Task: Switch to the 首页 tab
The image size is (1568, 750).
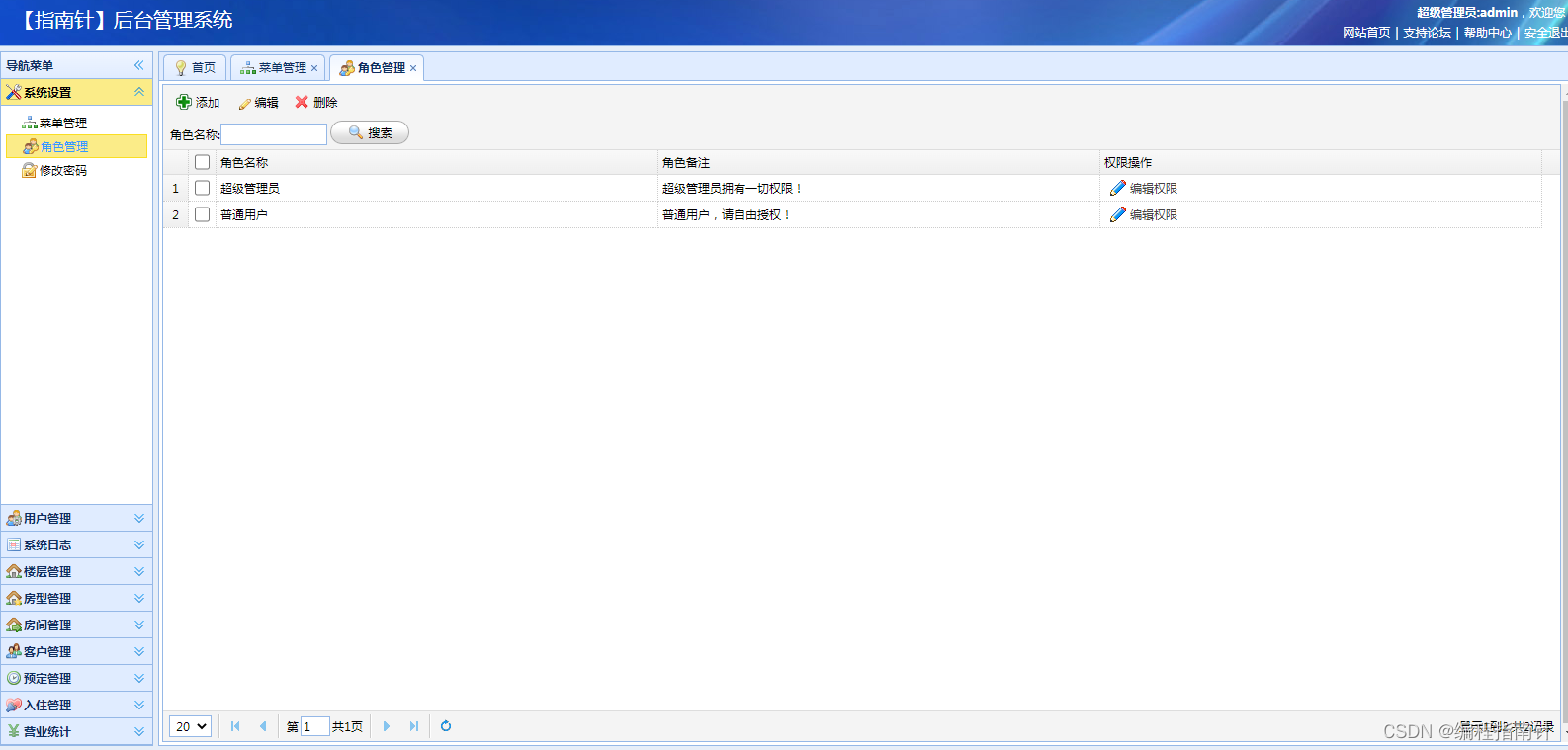Action: 195,68
